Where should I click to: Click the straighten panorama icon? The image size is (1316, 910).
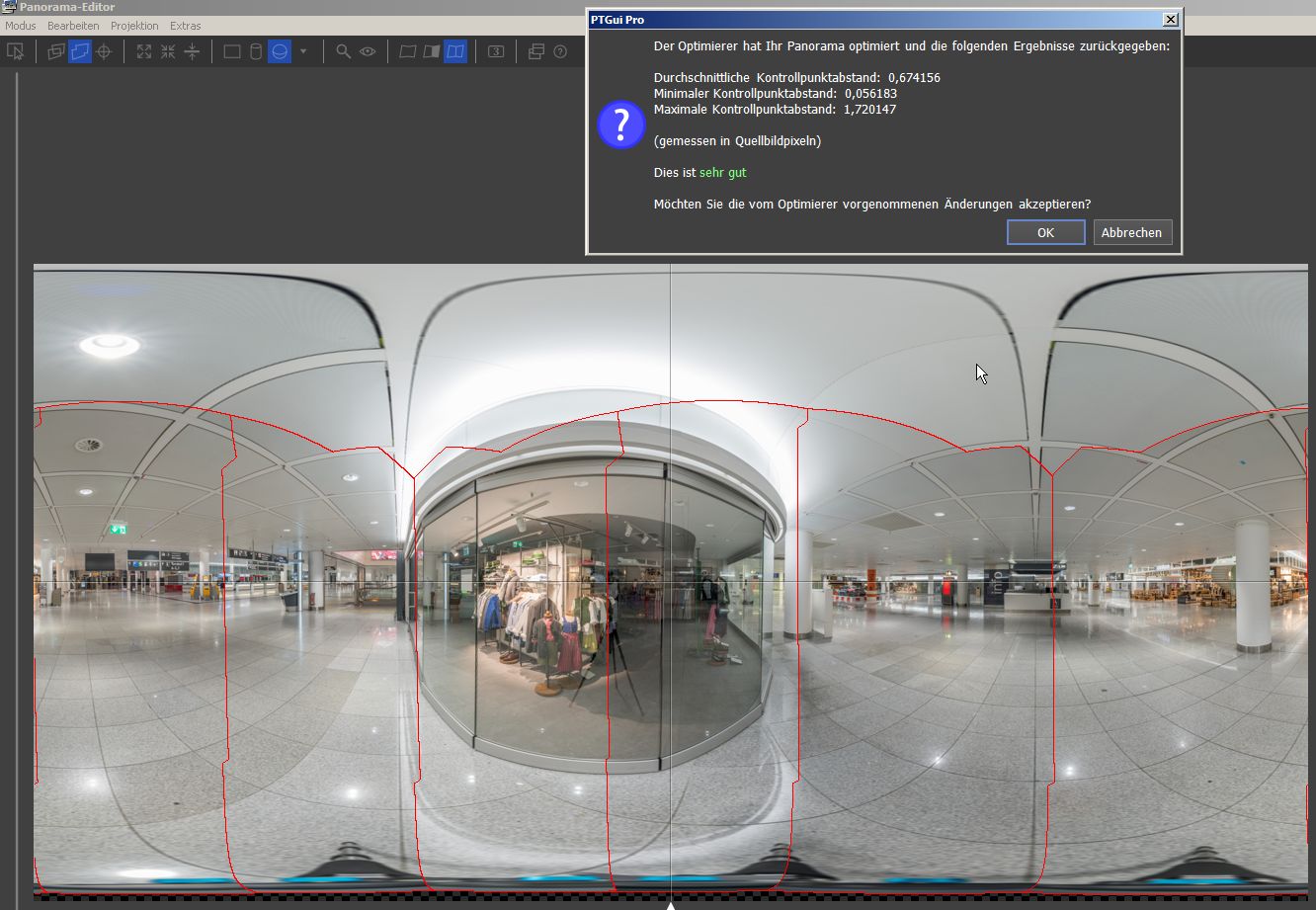192,51
